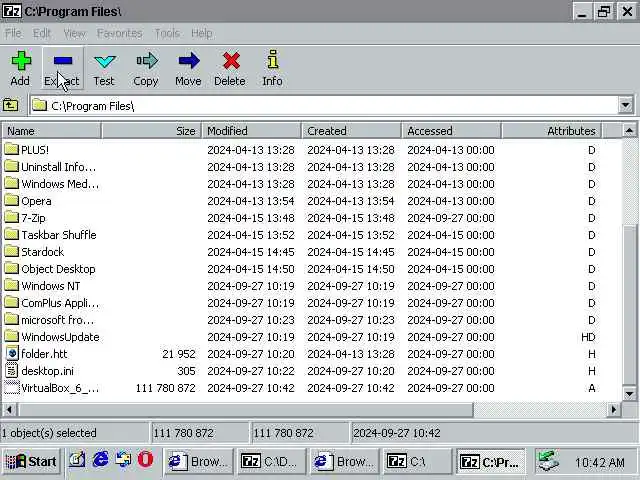This screenshot has height=480, width=640.
Task: Open the View menu
Action: click(74, 33)
